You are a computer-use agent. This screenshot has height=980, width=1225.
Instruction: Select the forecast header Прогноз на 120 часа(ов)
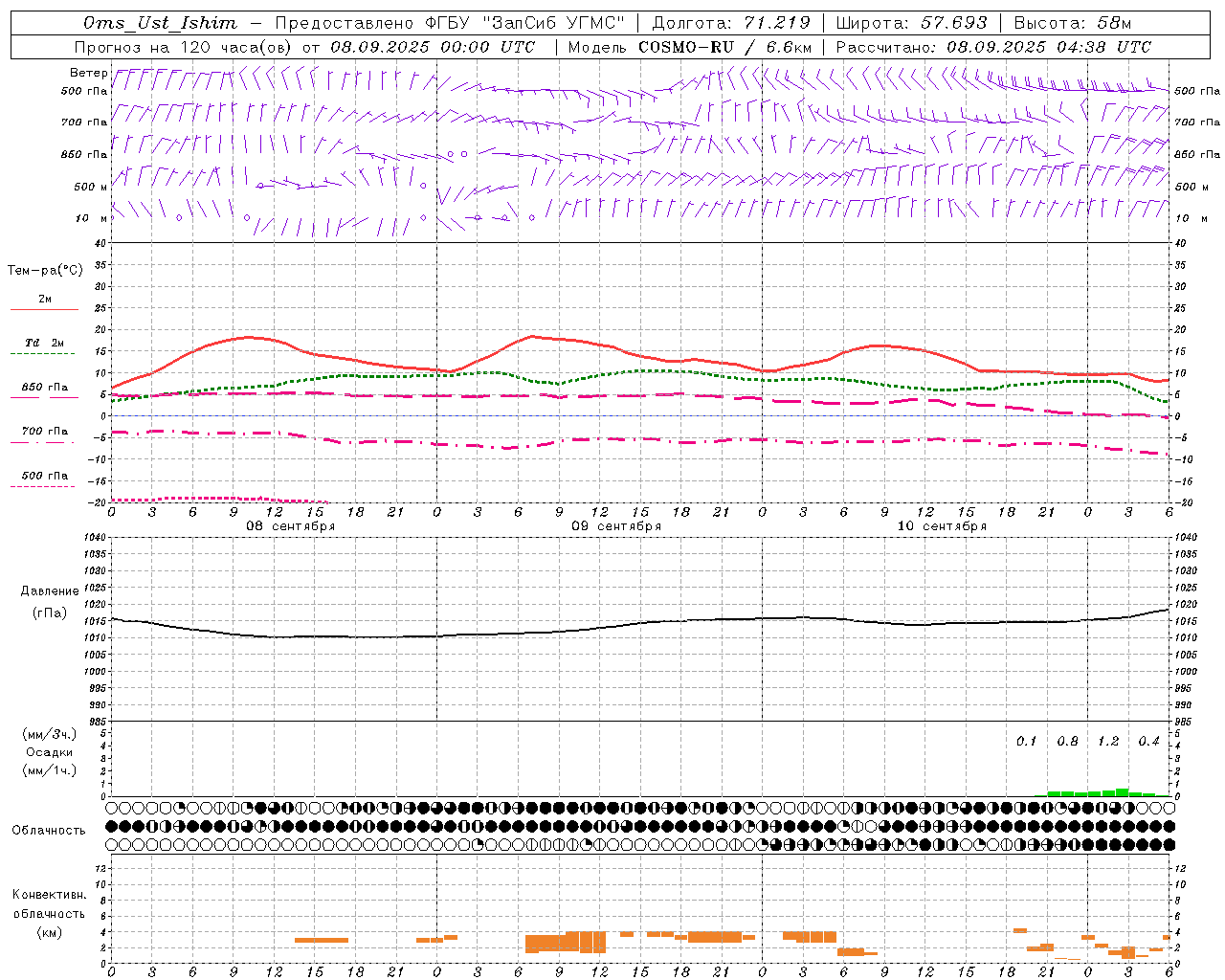pos(185,47)
